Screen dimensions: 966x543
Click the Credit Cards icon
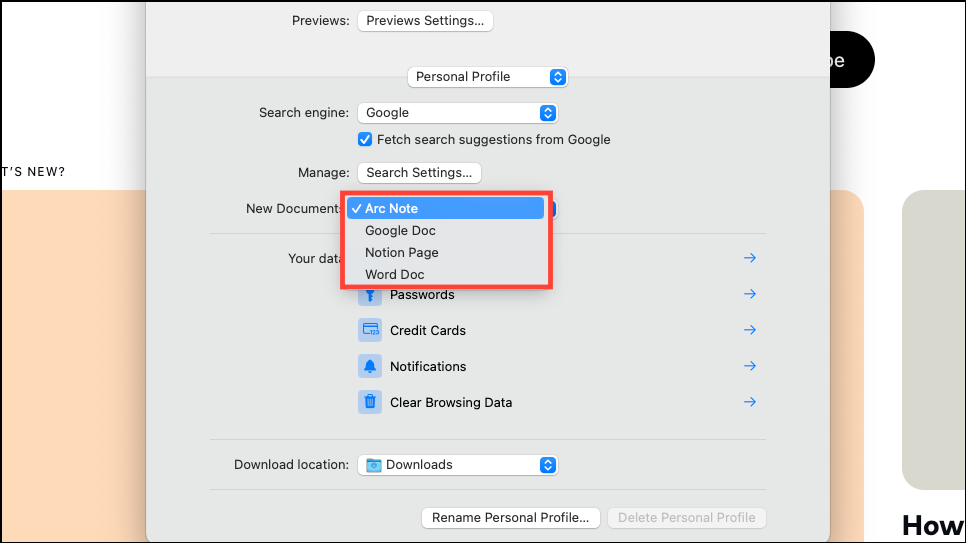(x=370, y=330)
